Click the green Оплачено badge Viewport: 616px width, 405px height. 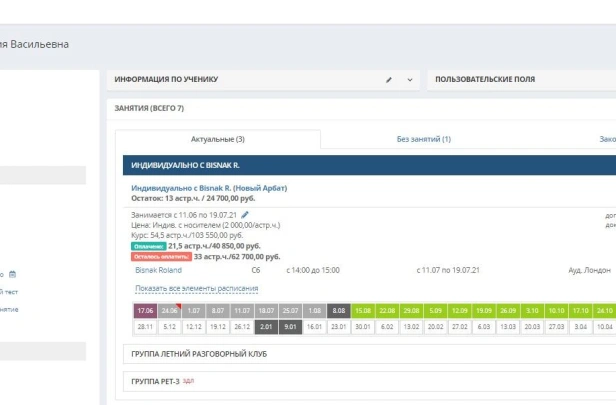(x=148, y=245)
